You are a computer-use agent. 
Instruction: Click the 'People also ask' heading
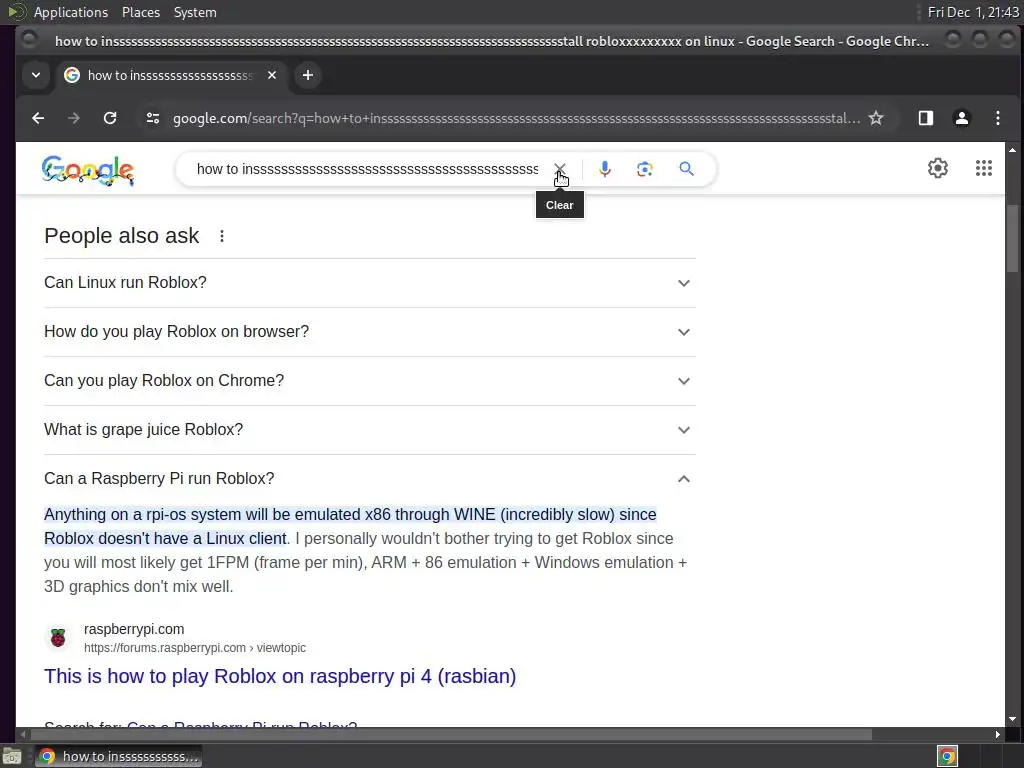[x=121, y=236]
